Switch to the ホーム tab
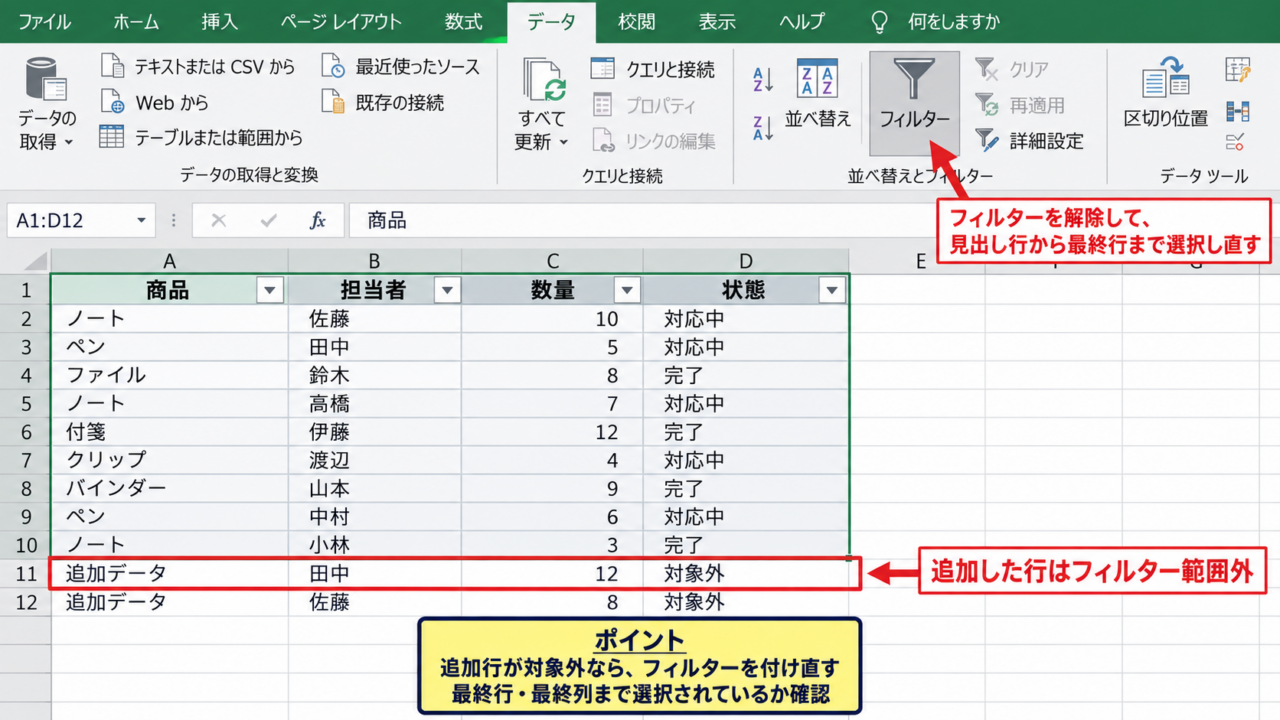1280x720 pixels. click(137, 21)
